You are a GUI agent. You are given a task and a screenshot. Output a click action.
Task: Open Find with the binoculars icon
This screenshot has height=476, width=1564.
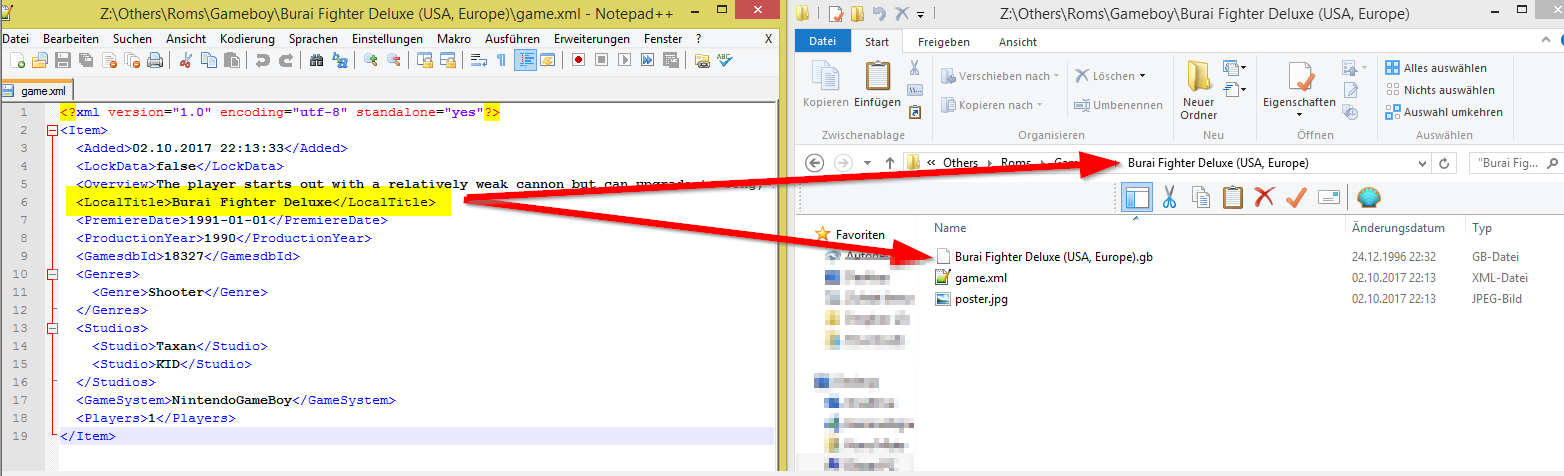pyautogui.click(x=316, y=60)
